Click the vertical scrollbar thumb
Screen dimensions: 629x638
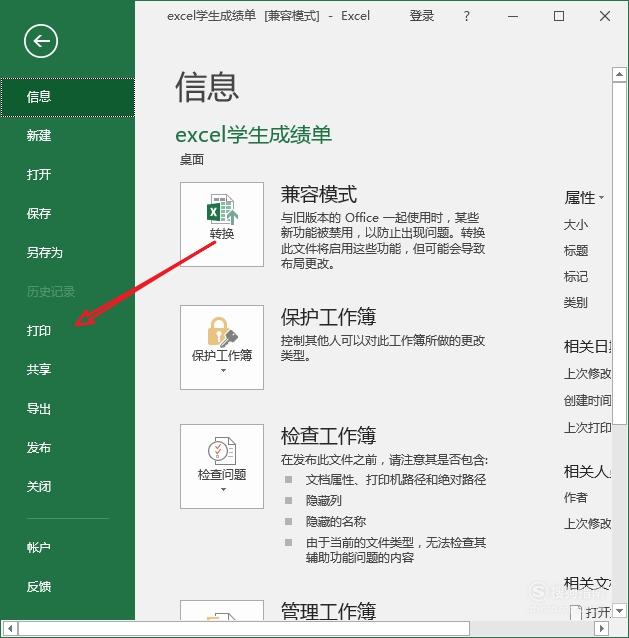click(619, 254)
